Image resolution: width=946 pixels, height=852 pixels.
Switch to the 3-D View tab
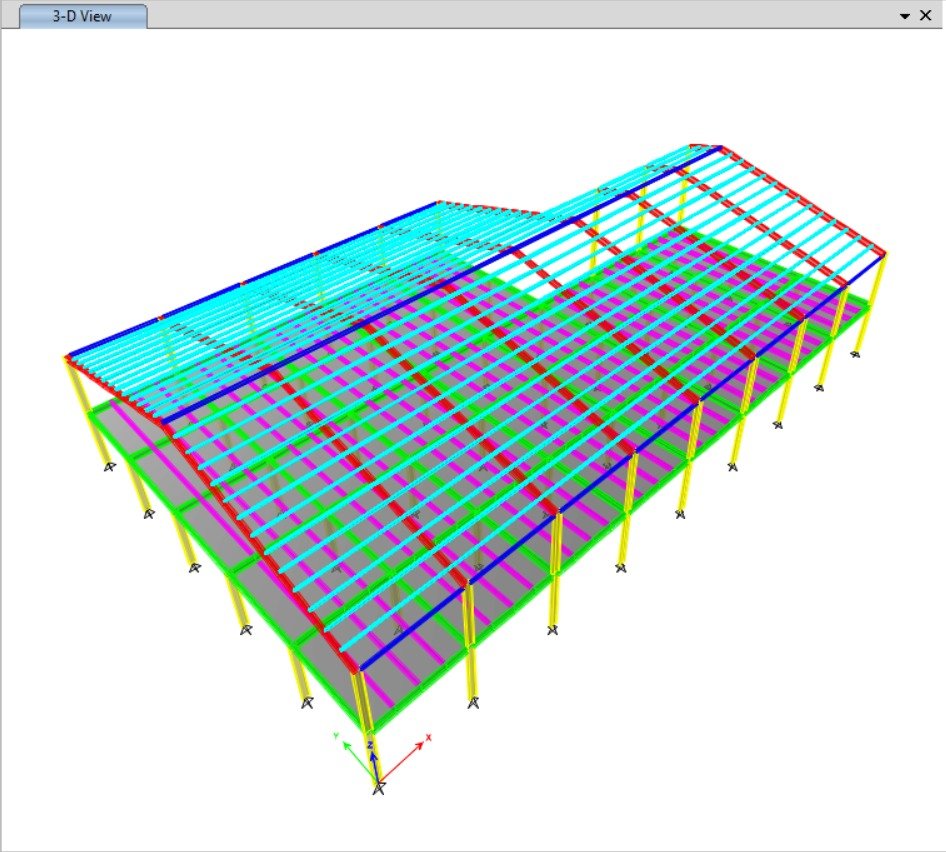click(83, 17)
